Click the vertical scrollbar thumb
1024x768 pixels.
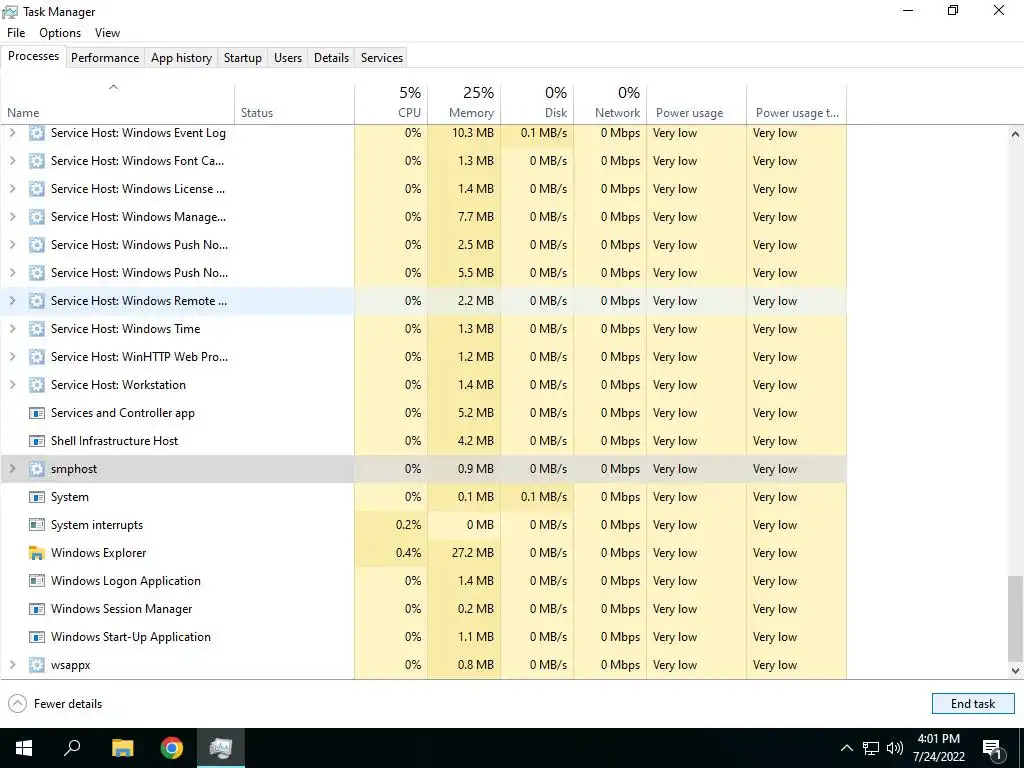pos(1015,619)
